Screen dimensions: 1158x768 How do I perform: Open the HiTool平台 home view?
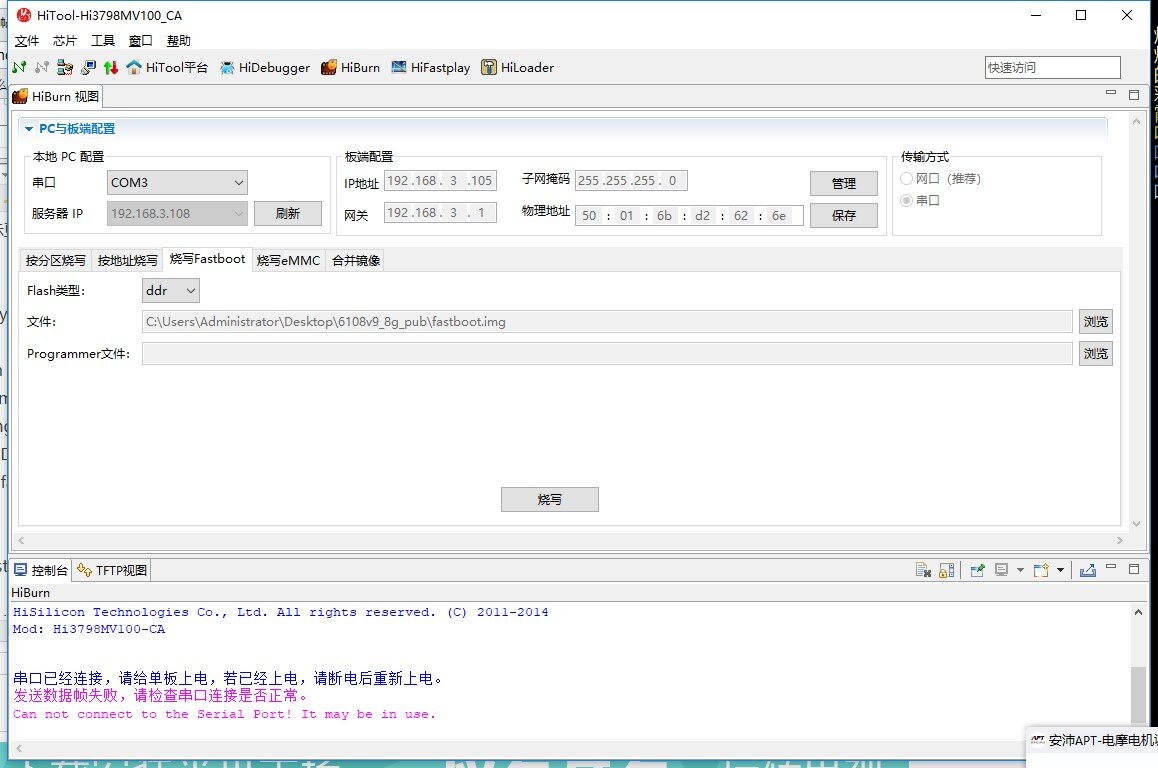point(167,67)
